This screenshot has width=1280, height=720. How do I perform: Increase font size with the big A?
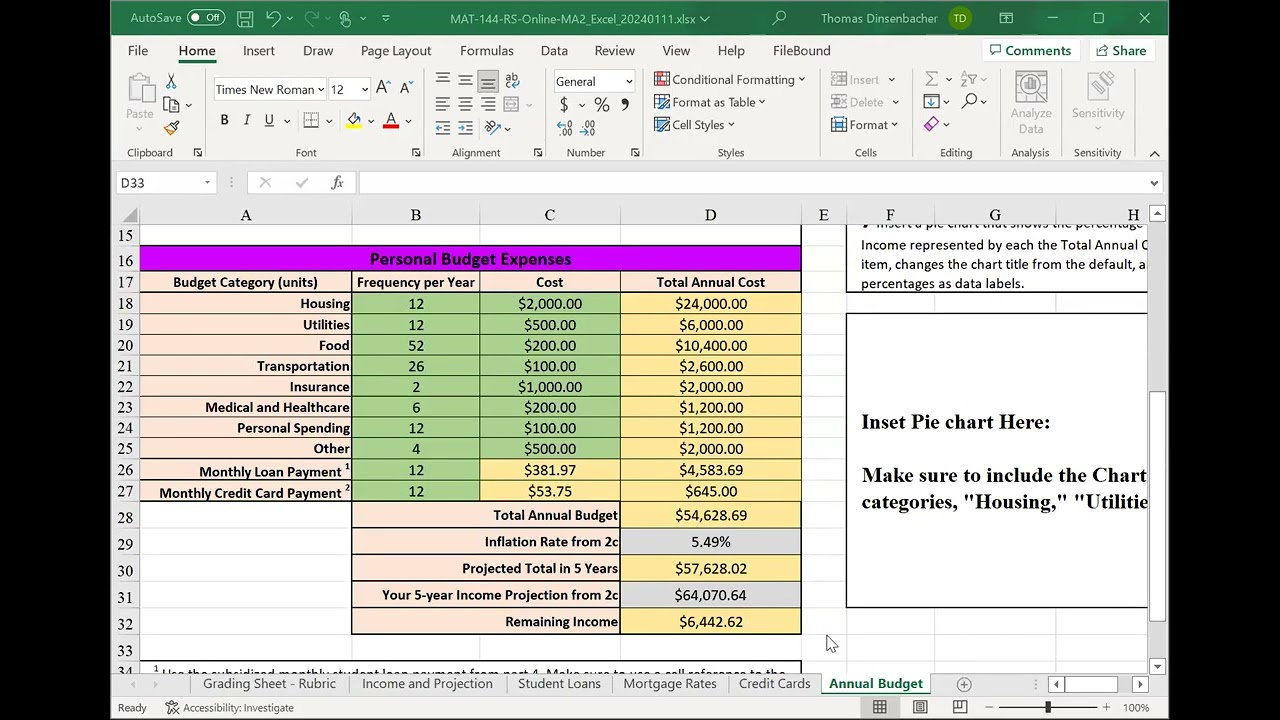point(384,89)
